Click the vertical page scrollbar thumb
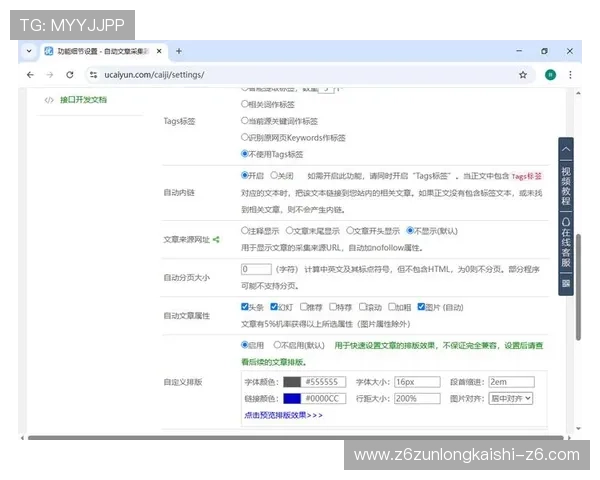Viewport: 600px width, 480px height. click(579, 287)
